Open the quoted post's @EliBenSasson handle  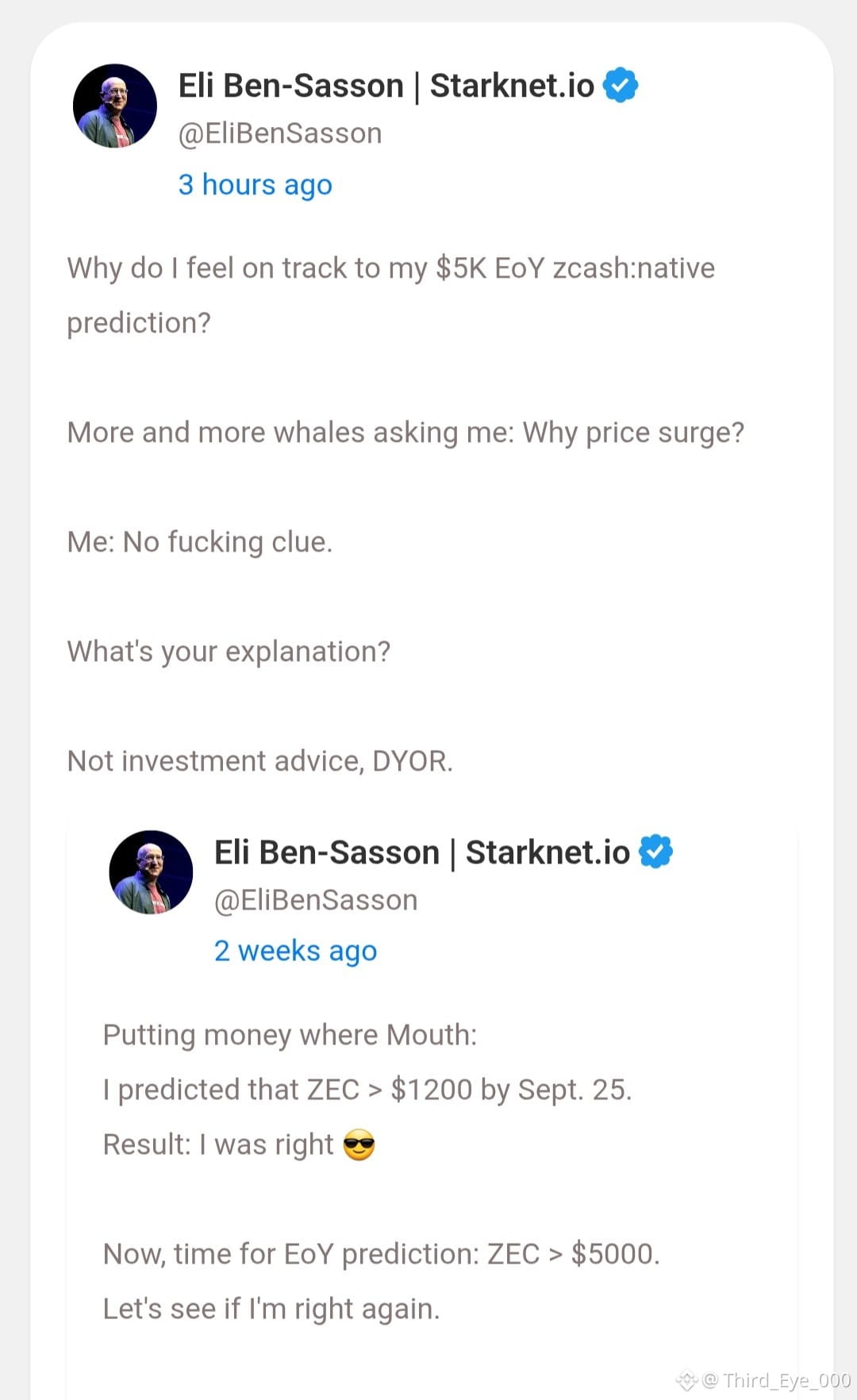(x=316, y=900)
